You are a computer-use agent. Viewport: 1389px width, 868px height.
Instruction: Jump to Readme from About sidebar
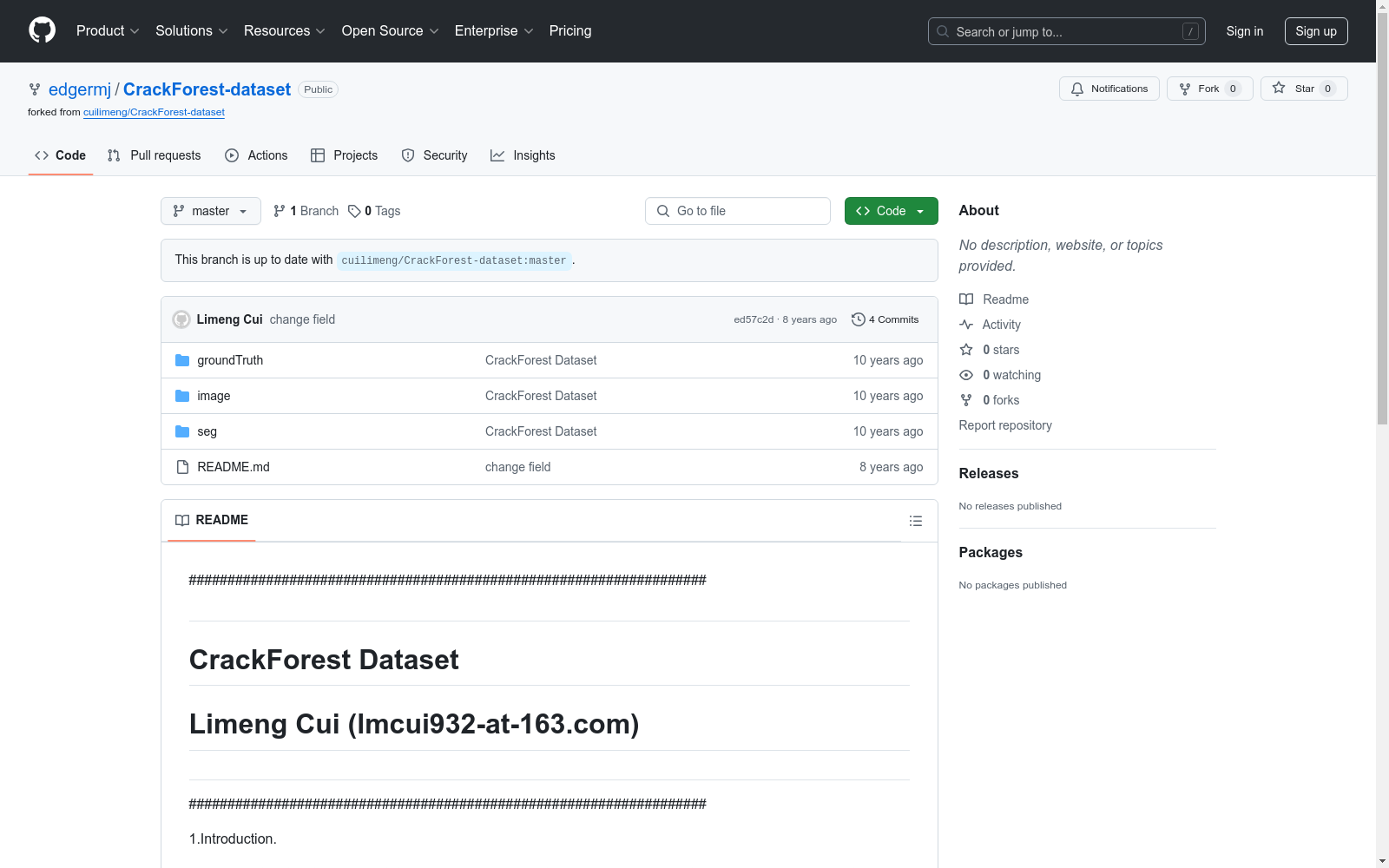(x=994, y=299)
